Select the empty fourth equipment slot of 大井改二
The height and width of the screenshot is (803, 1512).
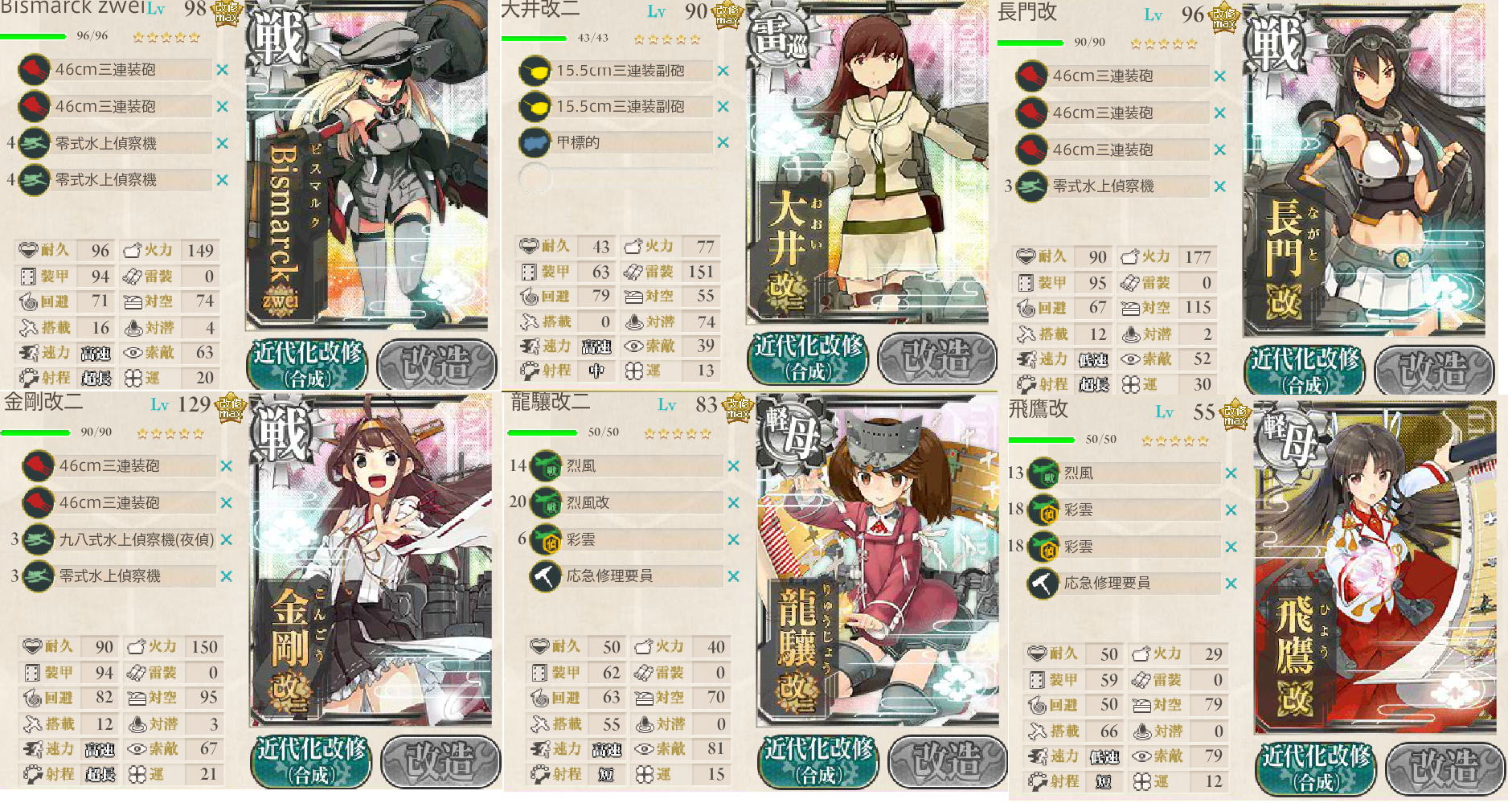615,178
